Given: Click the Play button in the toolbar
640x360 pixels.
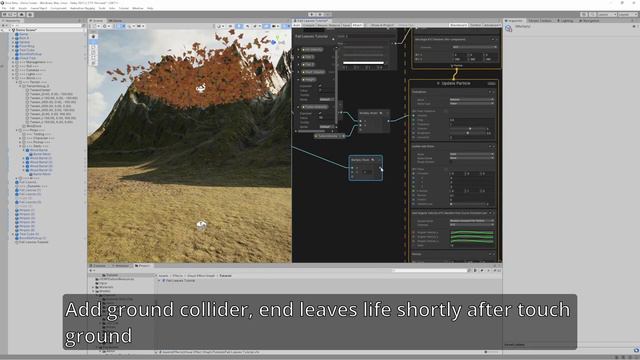Looking at the screenshot, I should click(x=312, y=15).
